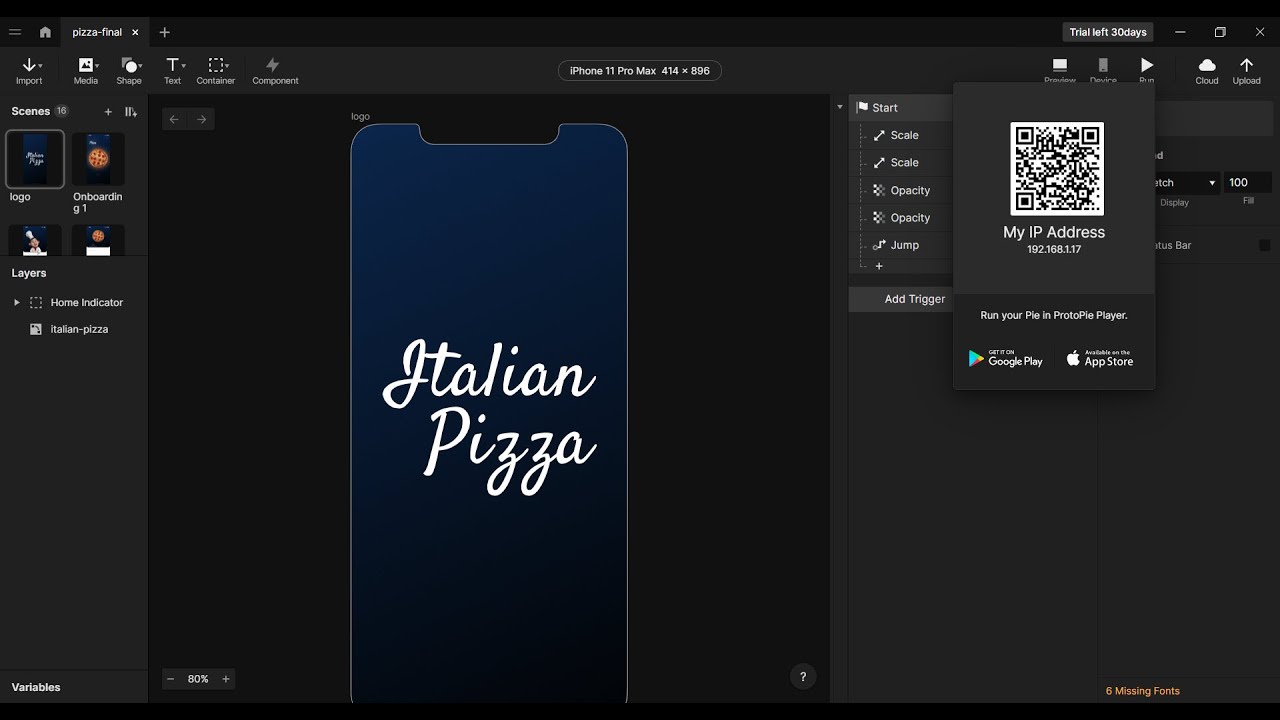Click the fill value field showing 100
This screenshot has width=1280, height=720.
pyautogui.click(x=1248, y=183)
